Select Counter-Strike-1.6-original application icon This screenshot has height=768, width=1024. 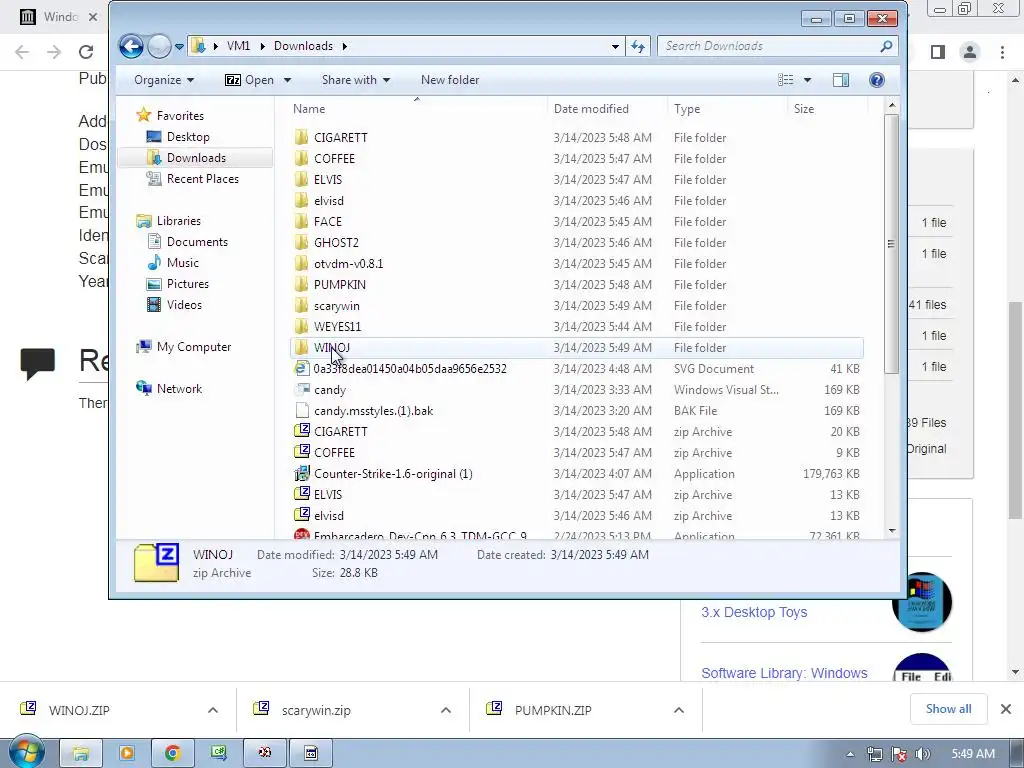click(301, 473)
